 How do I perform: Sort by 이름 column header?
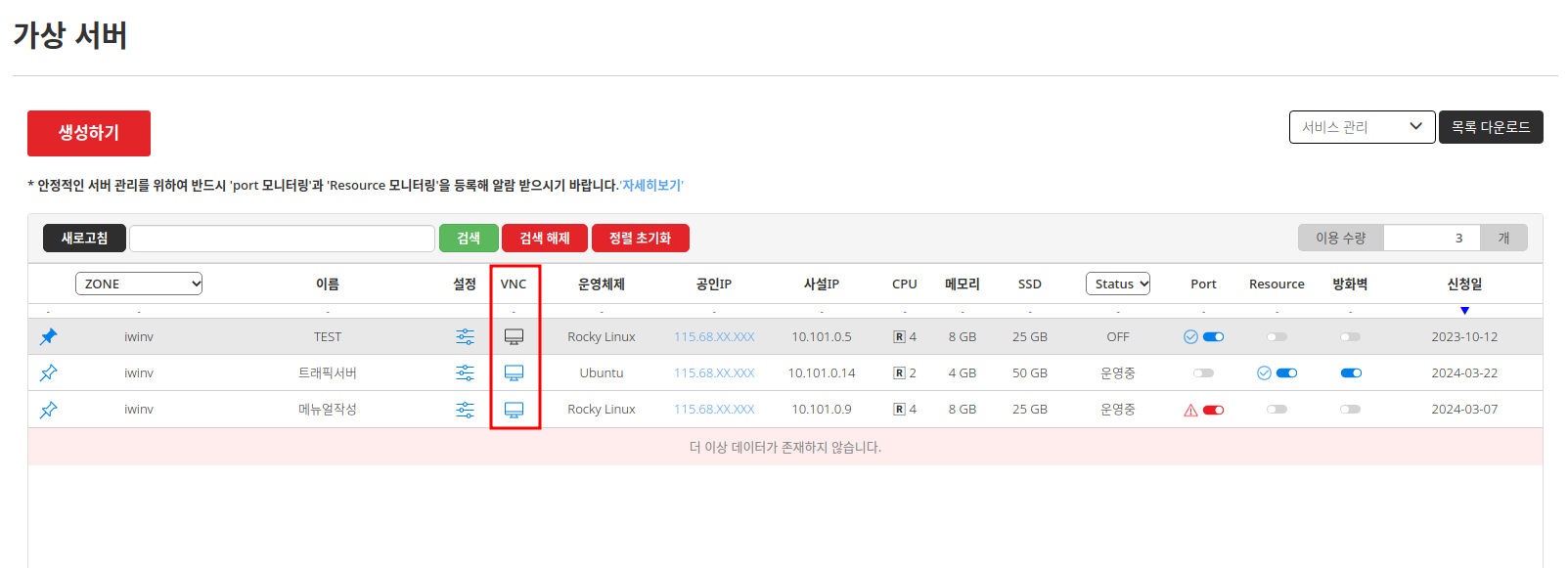(328, 284)
